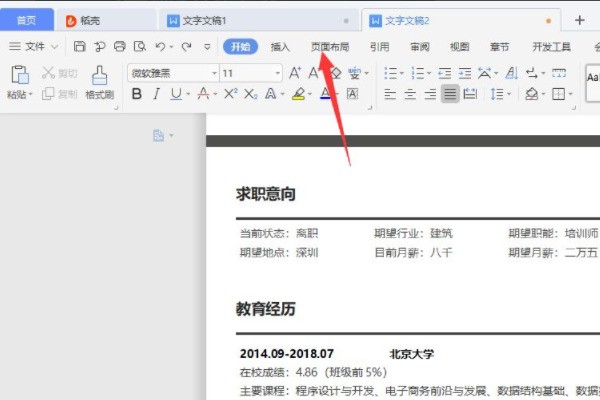Image resolution: width=600 pixels, height=400 pixels.
Task: Open the 稻壳 tab
Action: pos(105,20)
